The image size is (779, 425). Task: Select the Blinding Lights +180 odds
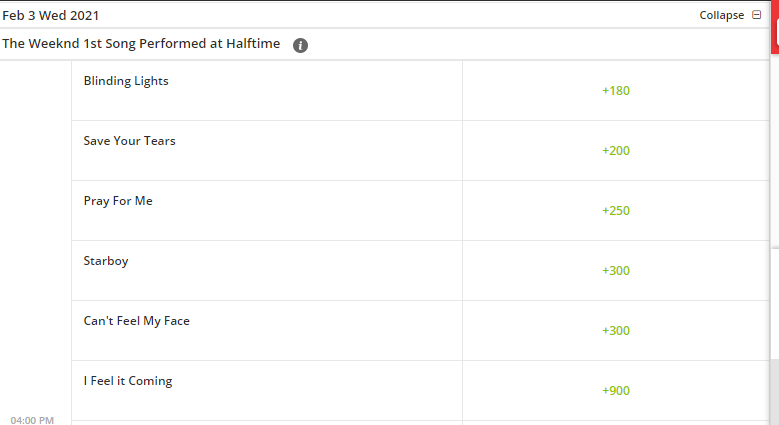(616, 90)
